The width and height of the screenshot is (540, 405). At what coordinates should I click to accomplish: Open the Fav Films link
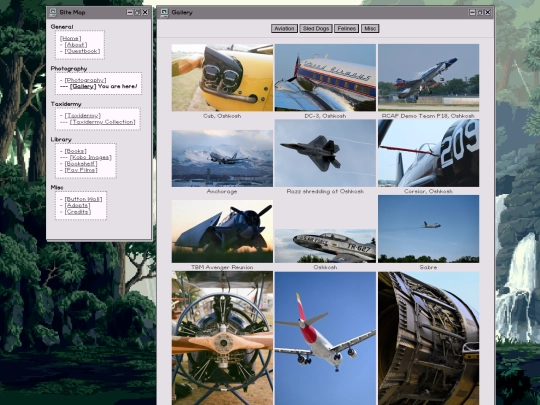click(81, 170)
